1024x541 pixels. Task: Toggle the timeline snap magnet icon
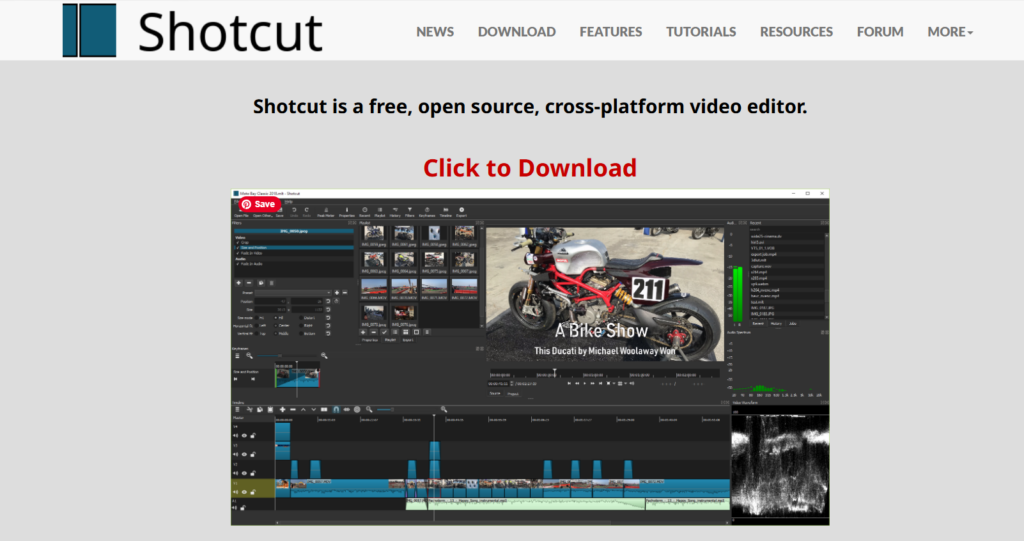336,409
